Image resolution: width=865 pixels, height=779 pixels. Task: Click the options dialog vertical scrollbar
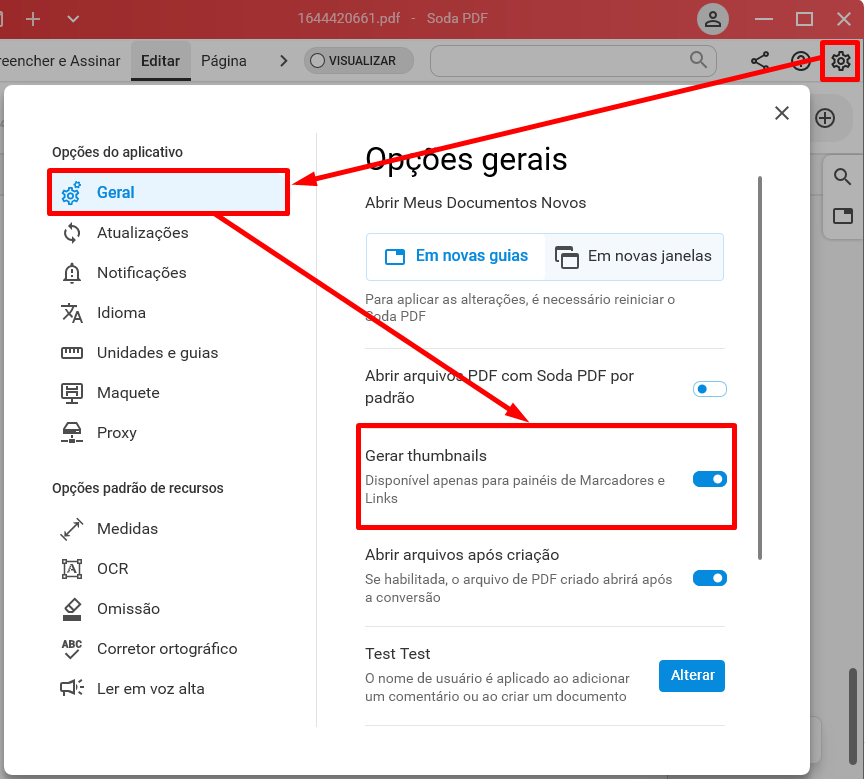click(x=760, y=368)
